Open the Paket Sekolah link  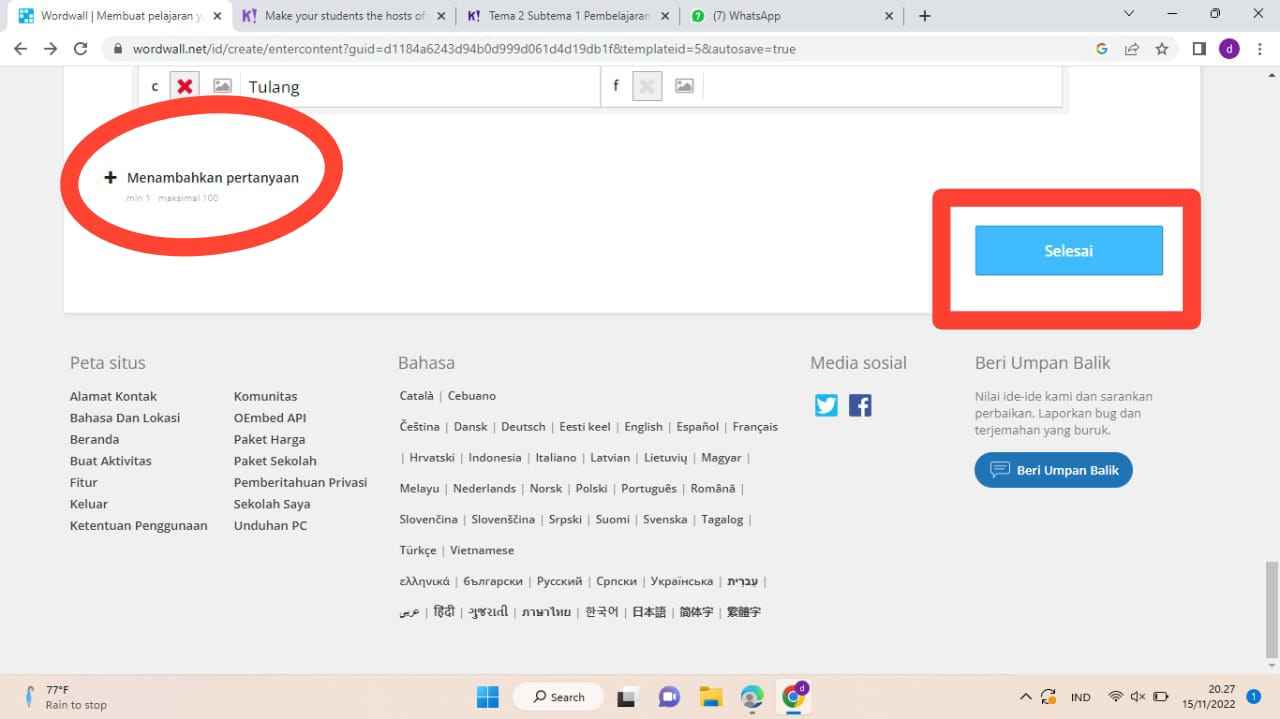275,461
